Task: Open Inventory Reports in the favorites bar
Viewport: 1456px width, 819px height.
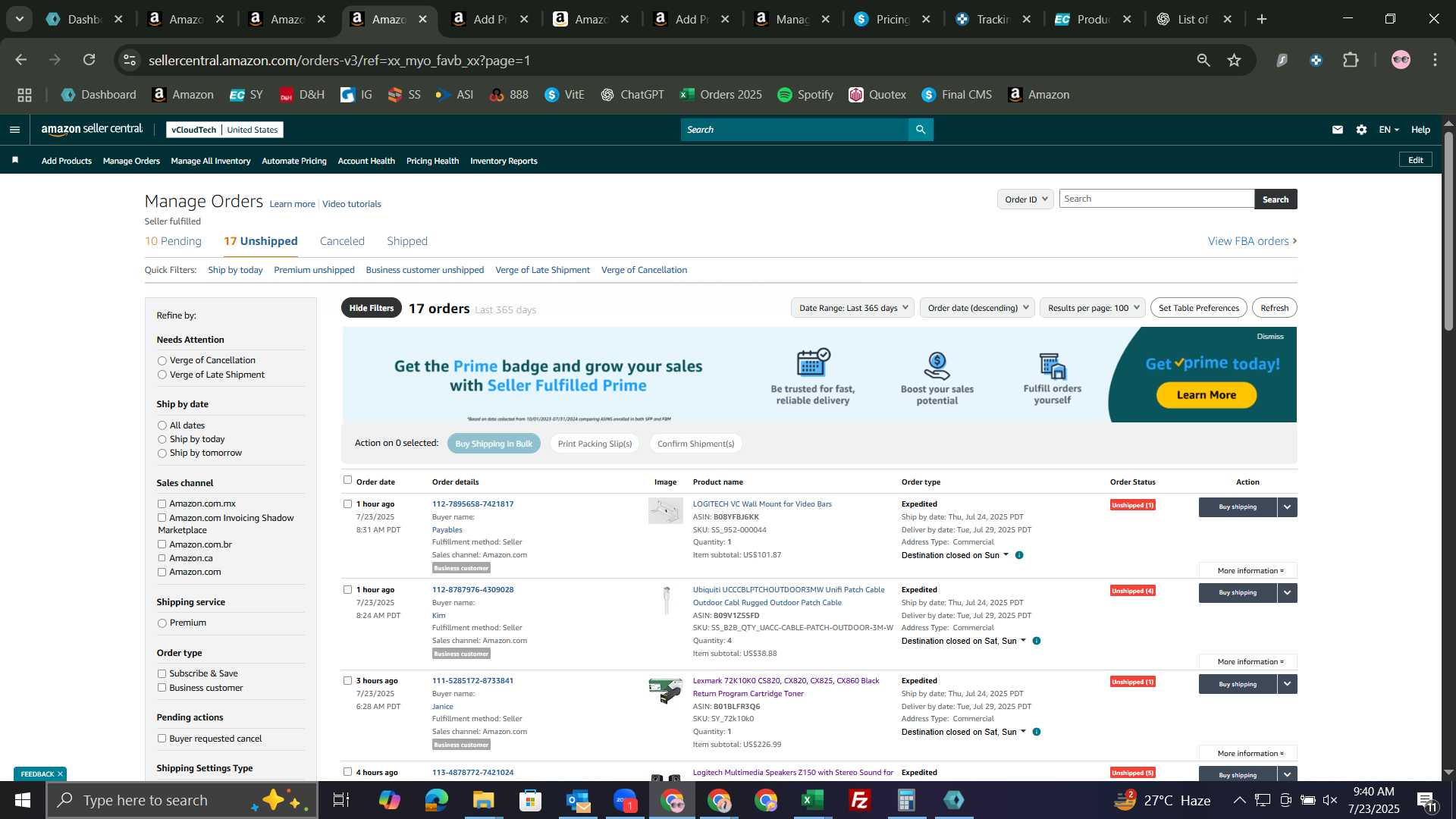Action: point(504,161)
